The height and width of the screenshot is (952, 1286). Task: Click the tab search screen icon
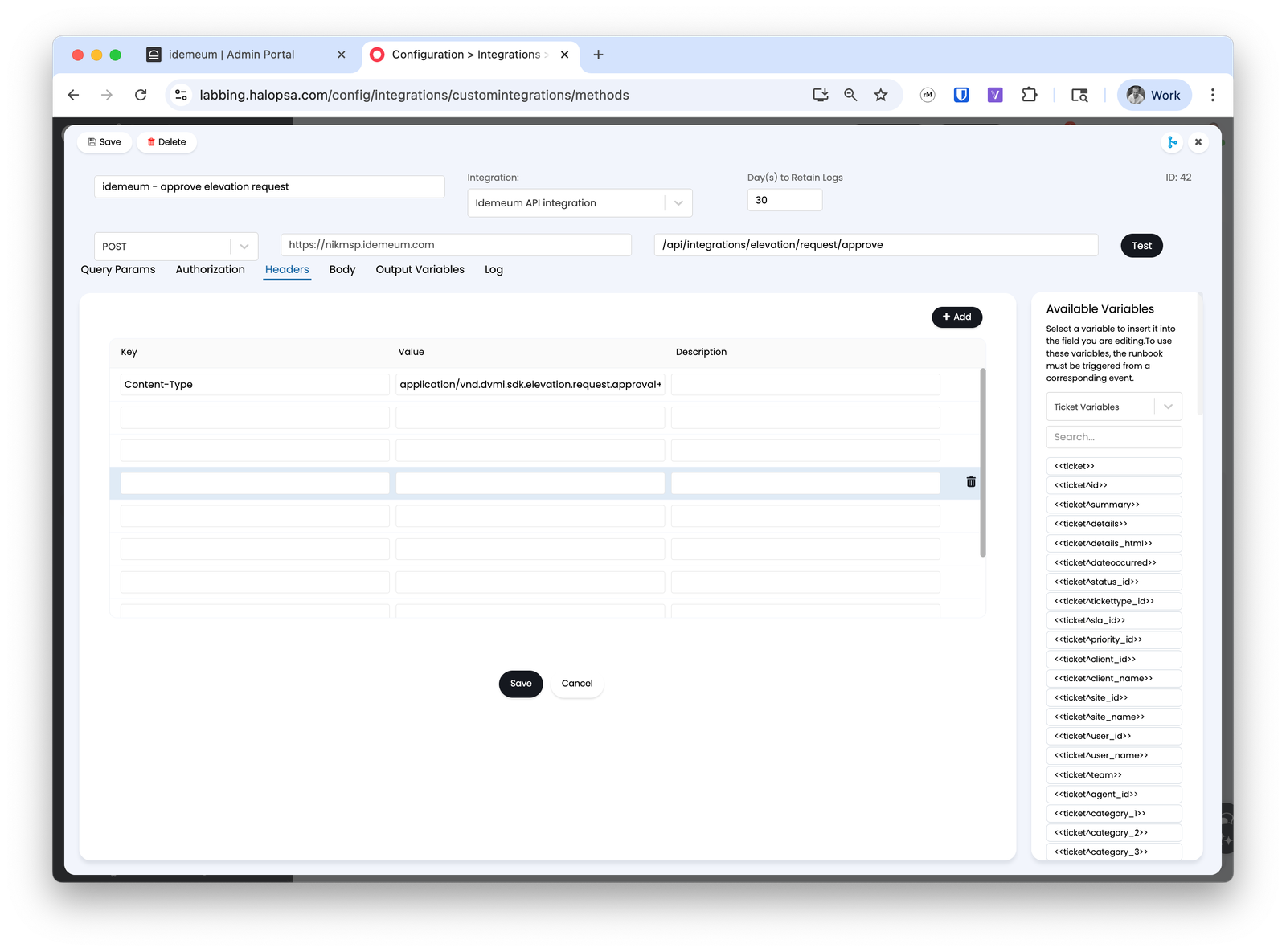tap(1079, 95)
